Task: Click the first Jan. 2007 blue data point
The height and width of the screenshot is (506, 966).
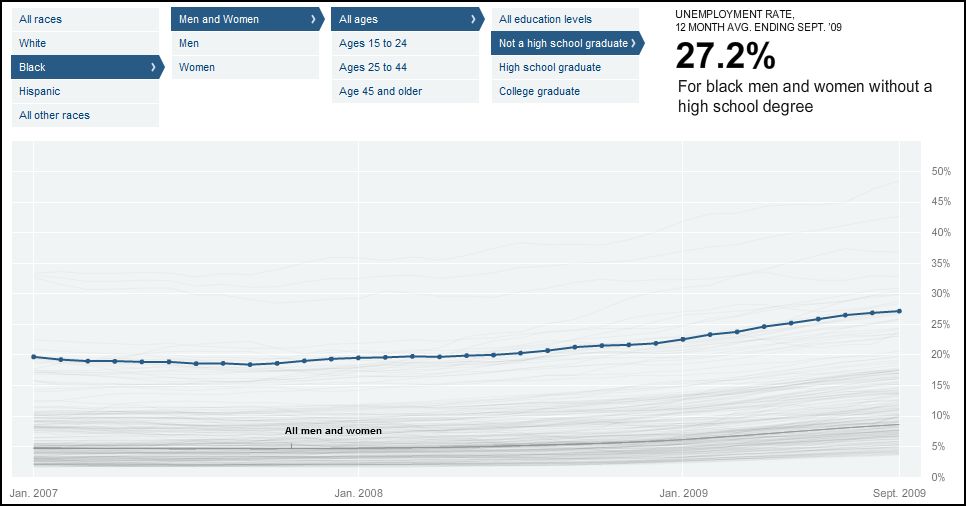Action: pyautogui.click(x=34, y=357)
